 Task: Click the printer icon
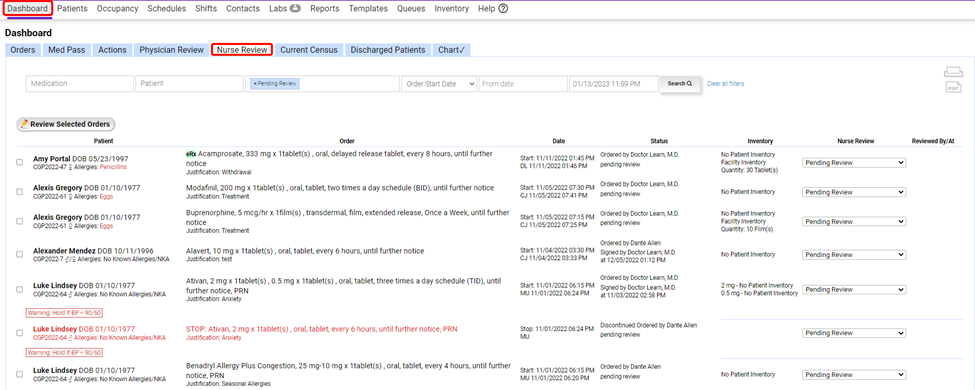[x=953, y=73]
